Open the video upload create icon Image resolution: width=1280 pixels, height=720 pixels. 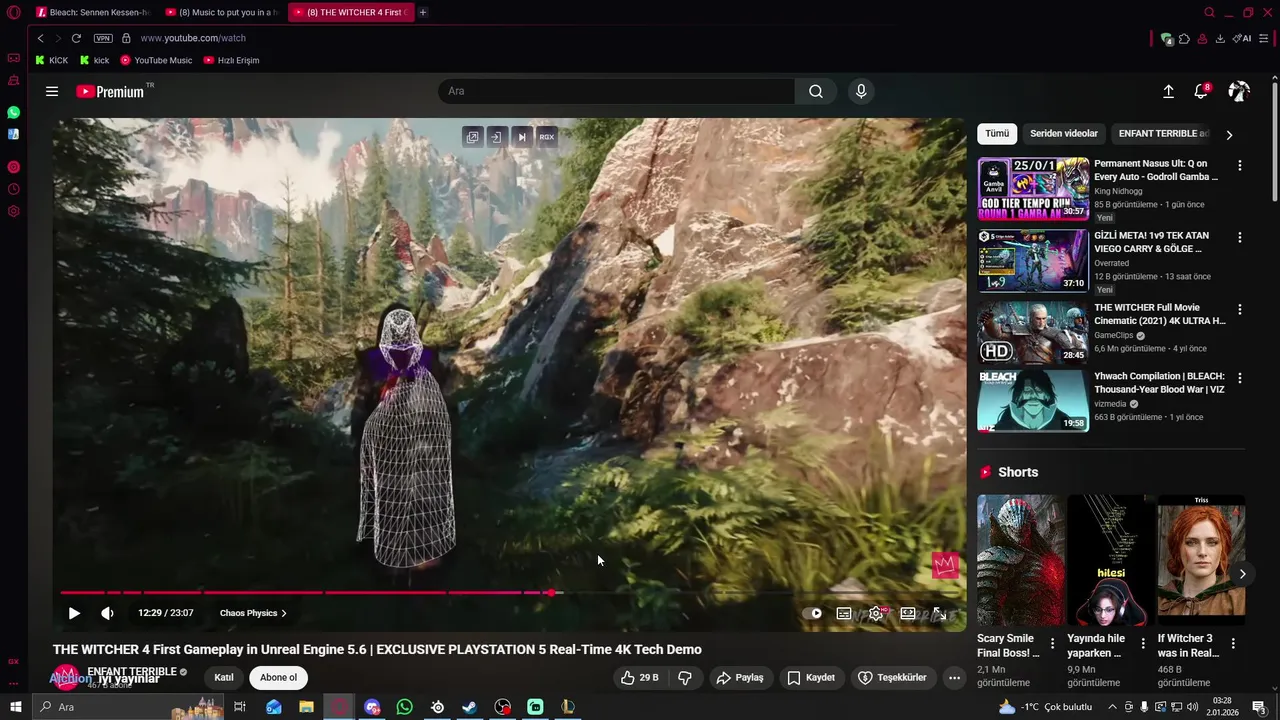(1168, 91)
